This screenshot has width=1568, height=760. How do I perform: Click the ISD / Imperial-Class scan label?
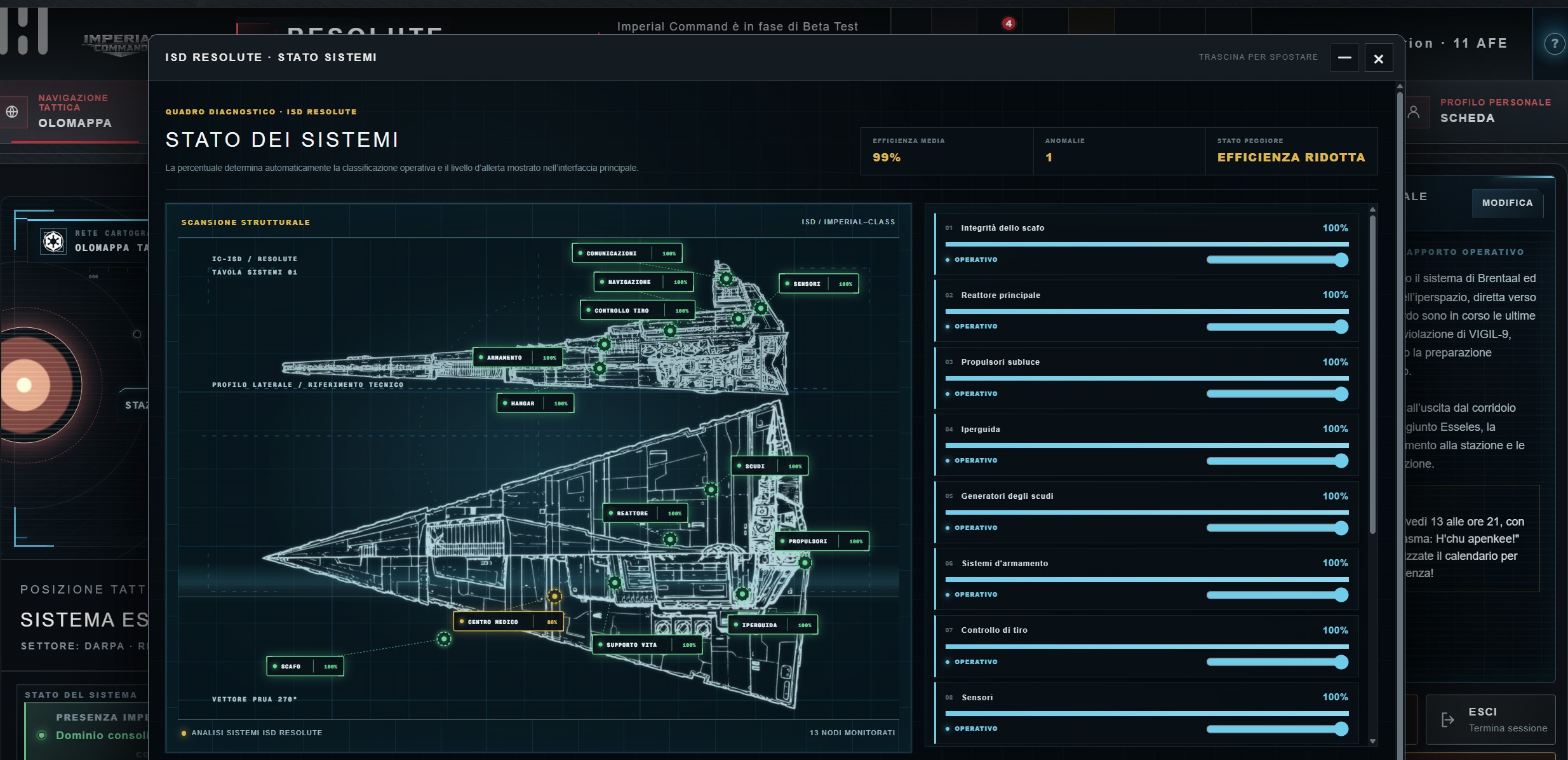click(x=848, y=222)
